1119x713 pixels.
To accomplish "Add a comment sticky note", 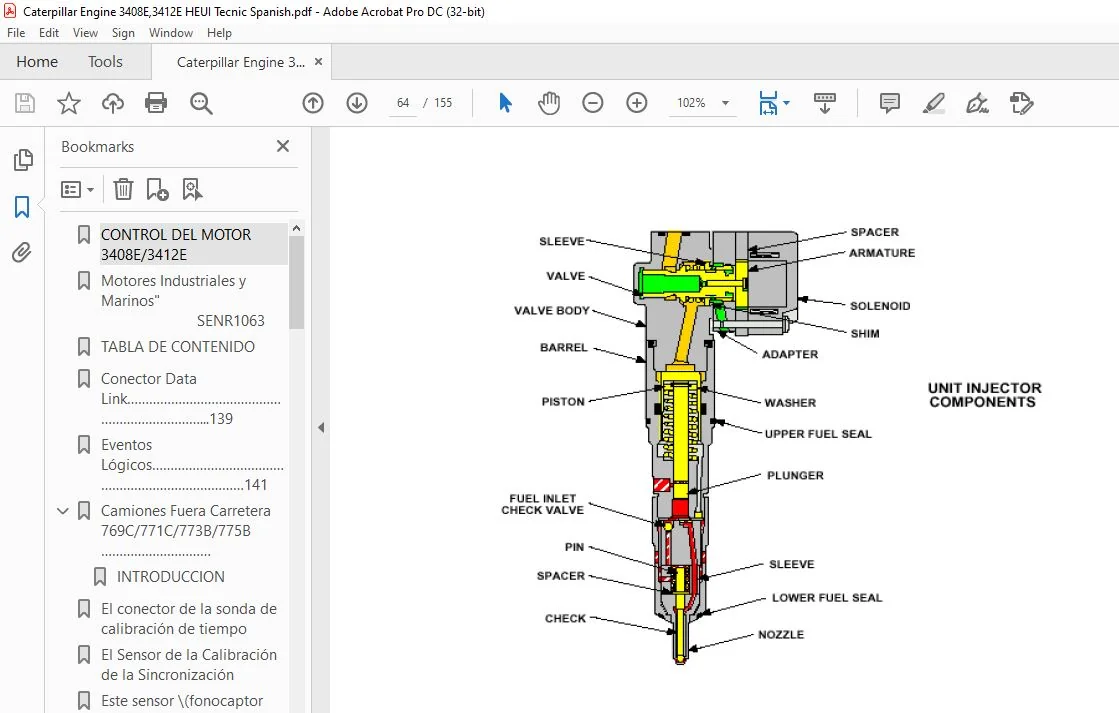I will 889,103.
